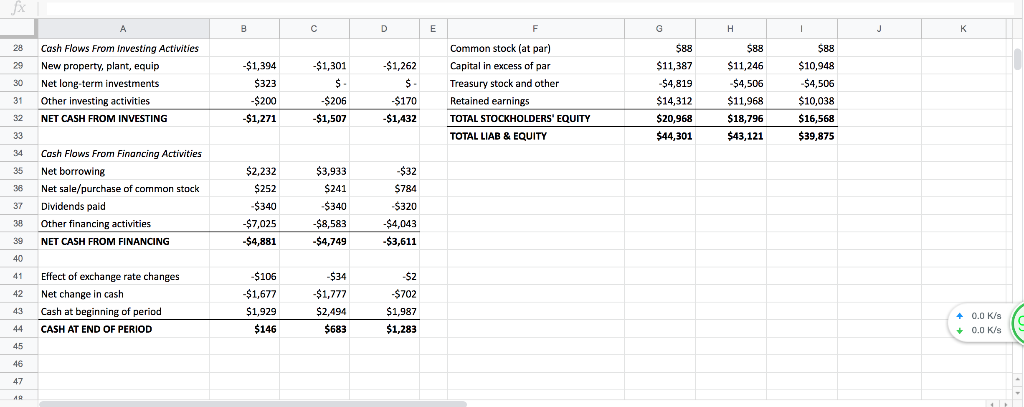Select column G header
This screenshot has width=1024, height=407.
pyautogui.click(x=660, y=29)
